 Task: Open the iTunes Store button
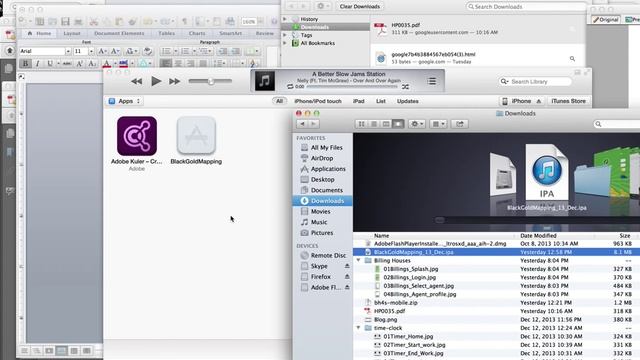tap(568, 101)
